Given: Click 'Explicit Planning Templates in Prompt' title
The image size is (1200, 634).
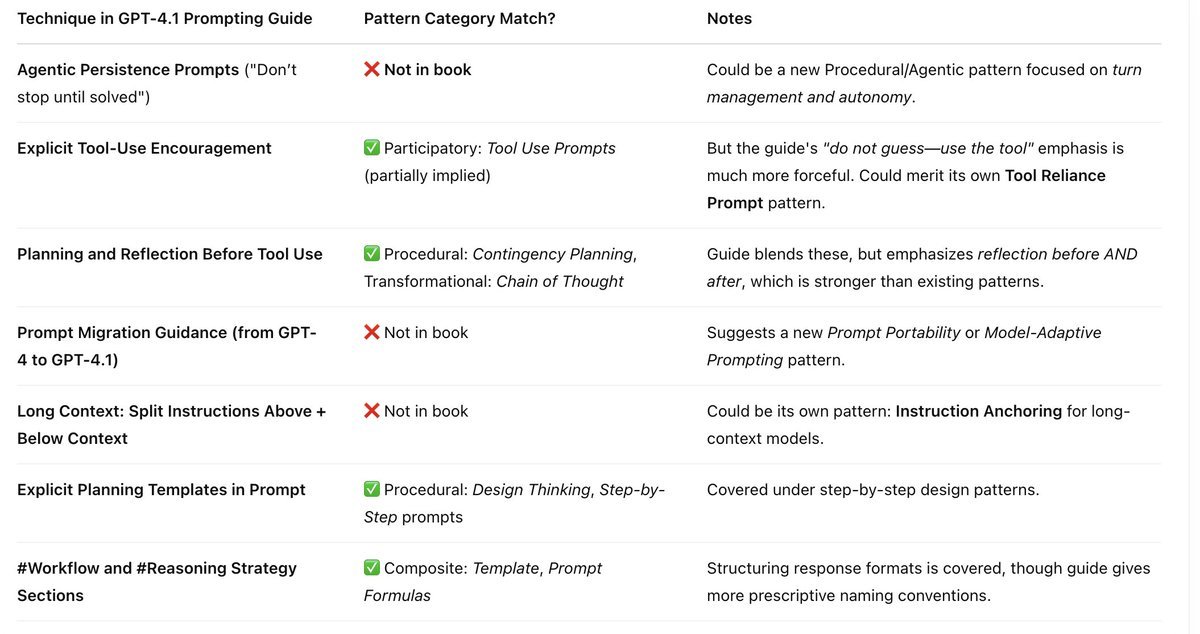Looking at the screenshot, I should 161,490.
